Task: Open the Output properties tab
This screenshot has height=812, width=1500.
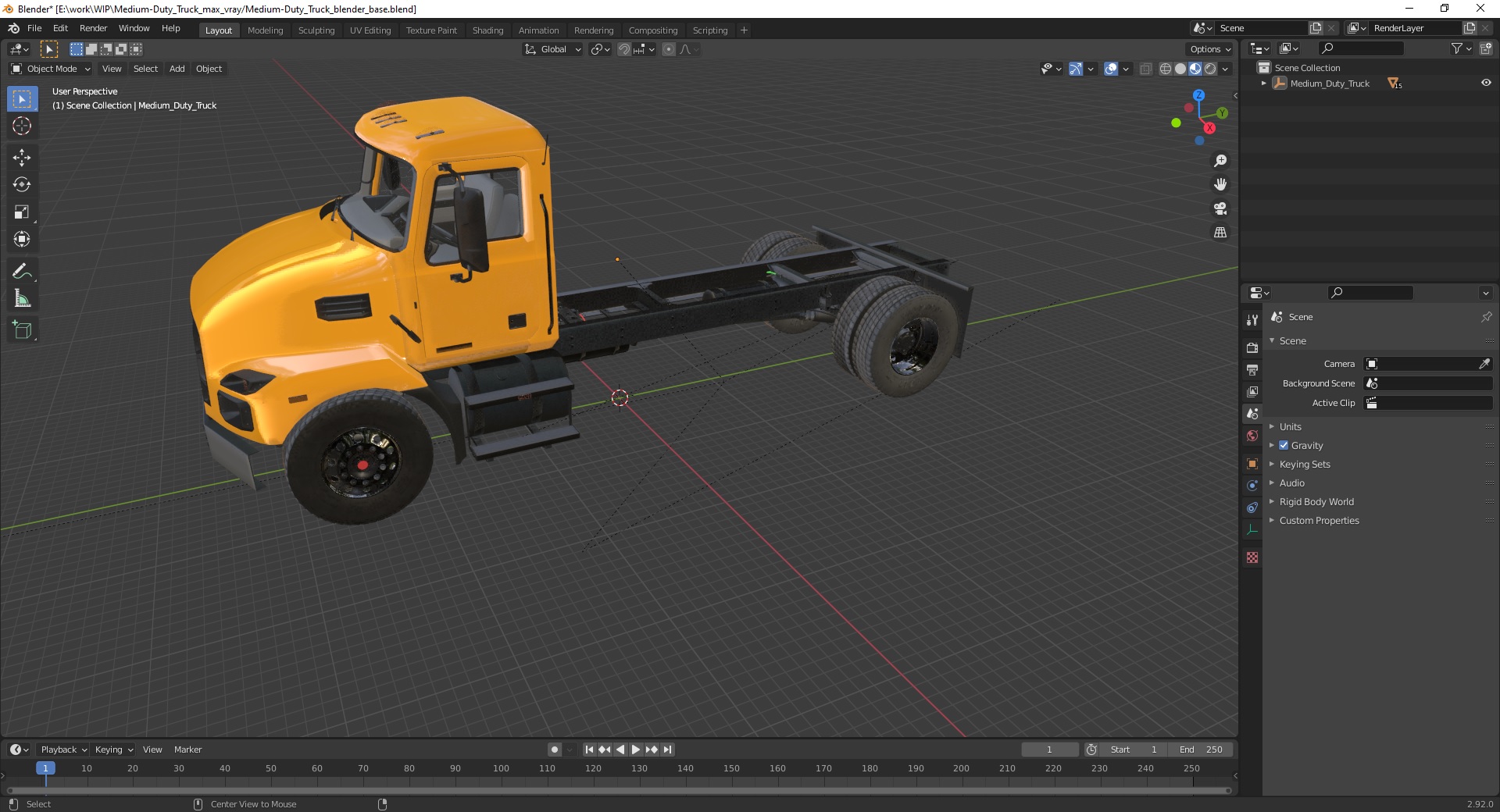Action: [1252, 369]
